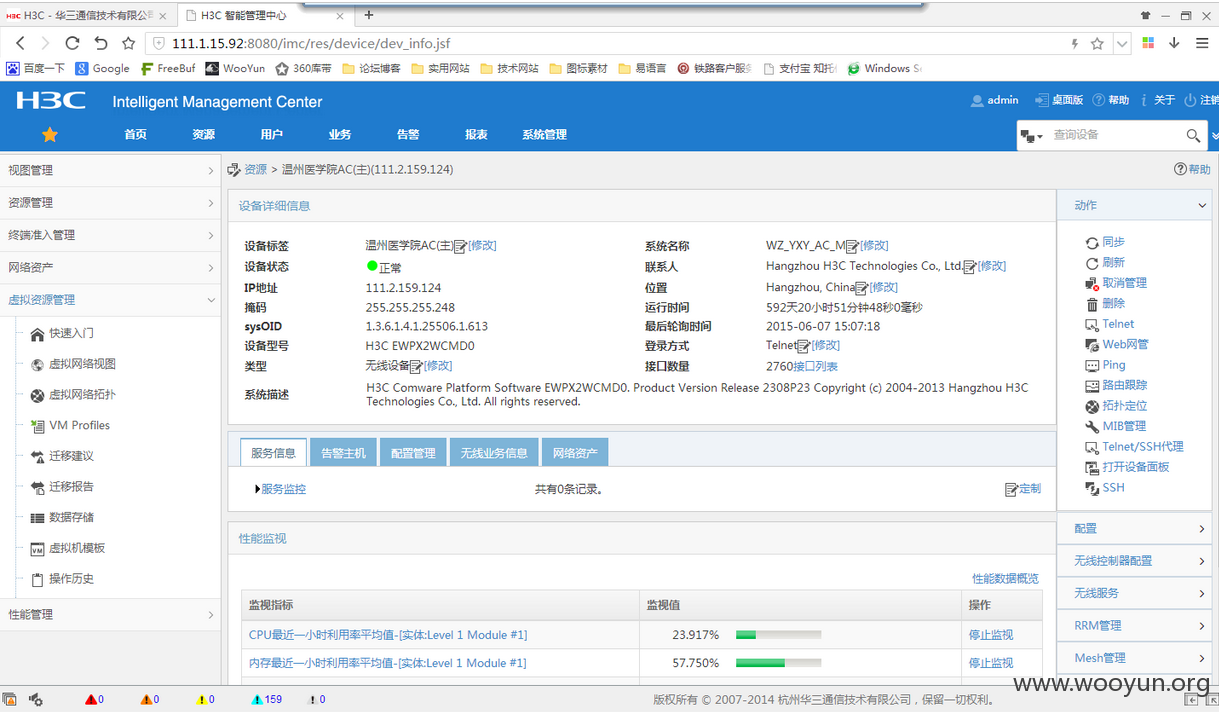Viewport: 1219px width, 712px height.
Task: Open 迁移报告 sidebar item
Action: click(x=71, y=487)
